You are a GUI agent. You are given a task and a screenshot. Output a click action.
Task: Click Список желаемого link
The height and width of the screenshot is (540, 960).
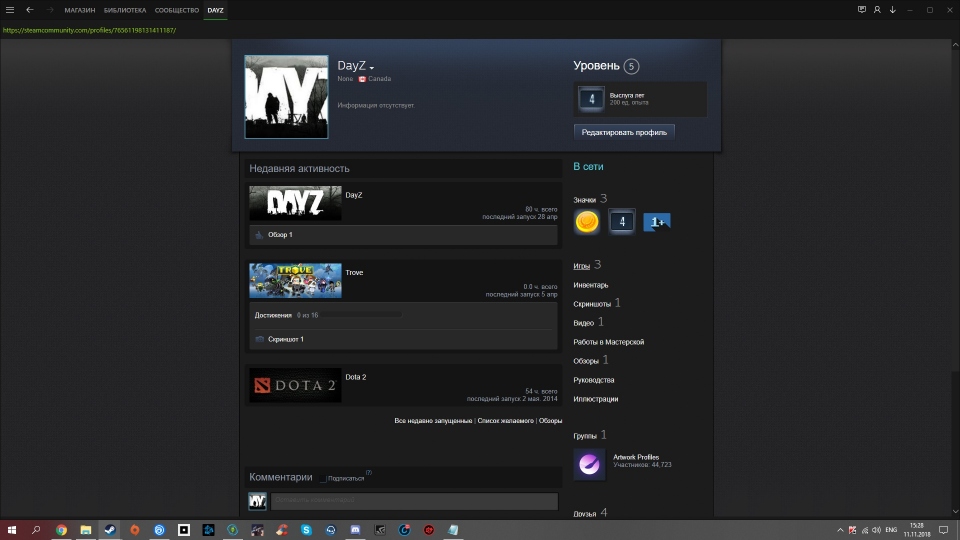(506, 421)
